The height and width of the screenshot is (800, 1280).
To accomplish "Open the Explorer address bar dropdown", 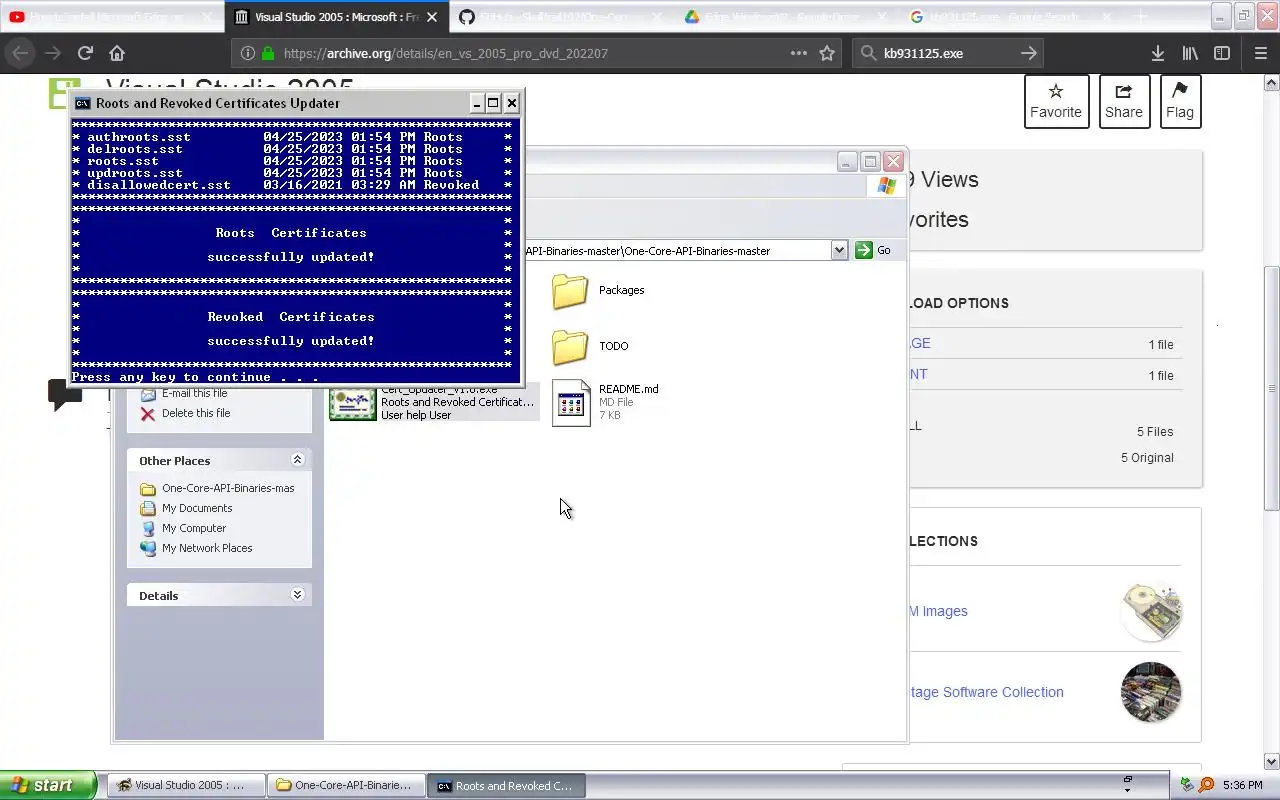I will (x=839, y=250).
